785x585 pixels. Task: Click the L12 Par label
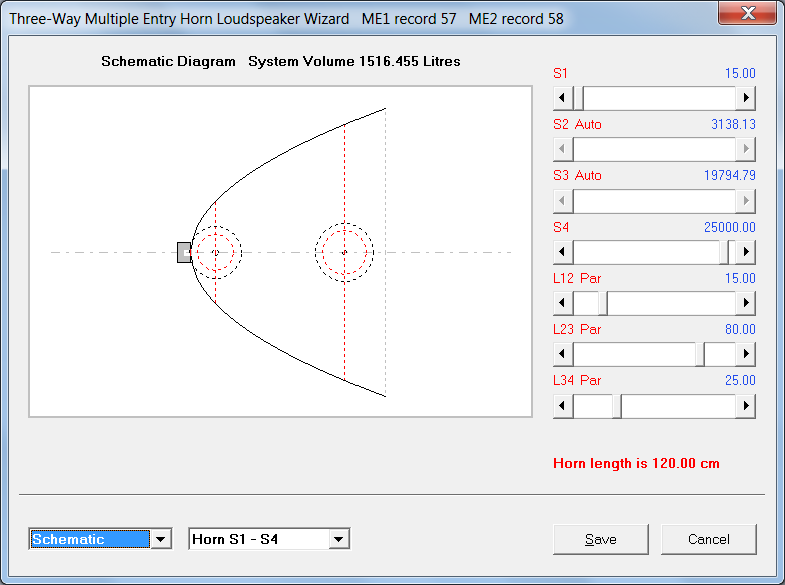(577, 278)
